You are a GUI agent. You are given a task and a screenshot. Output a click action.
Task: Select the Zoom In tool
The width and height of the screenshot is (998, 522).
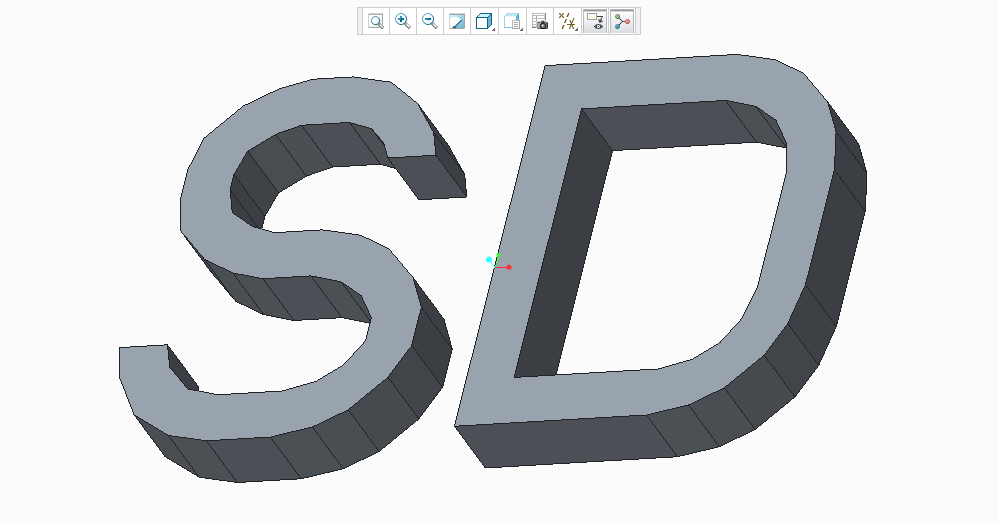pyautogui.click(x=403, y=21)
